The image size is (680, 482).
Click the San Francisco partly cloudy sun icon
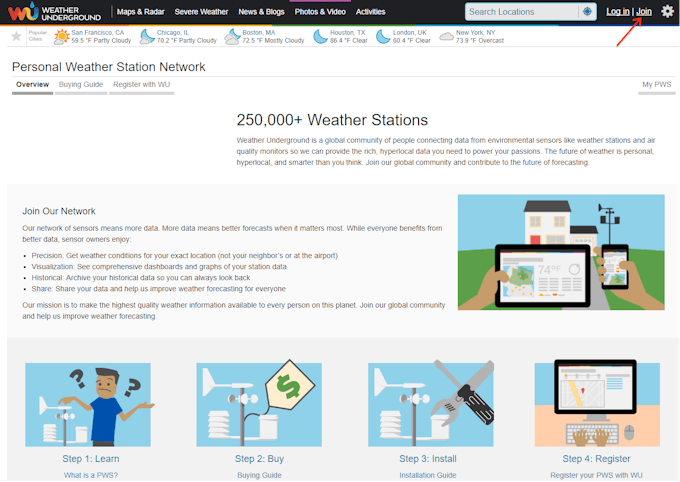62,36
